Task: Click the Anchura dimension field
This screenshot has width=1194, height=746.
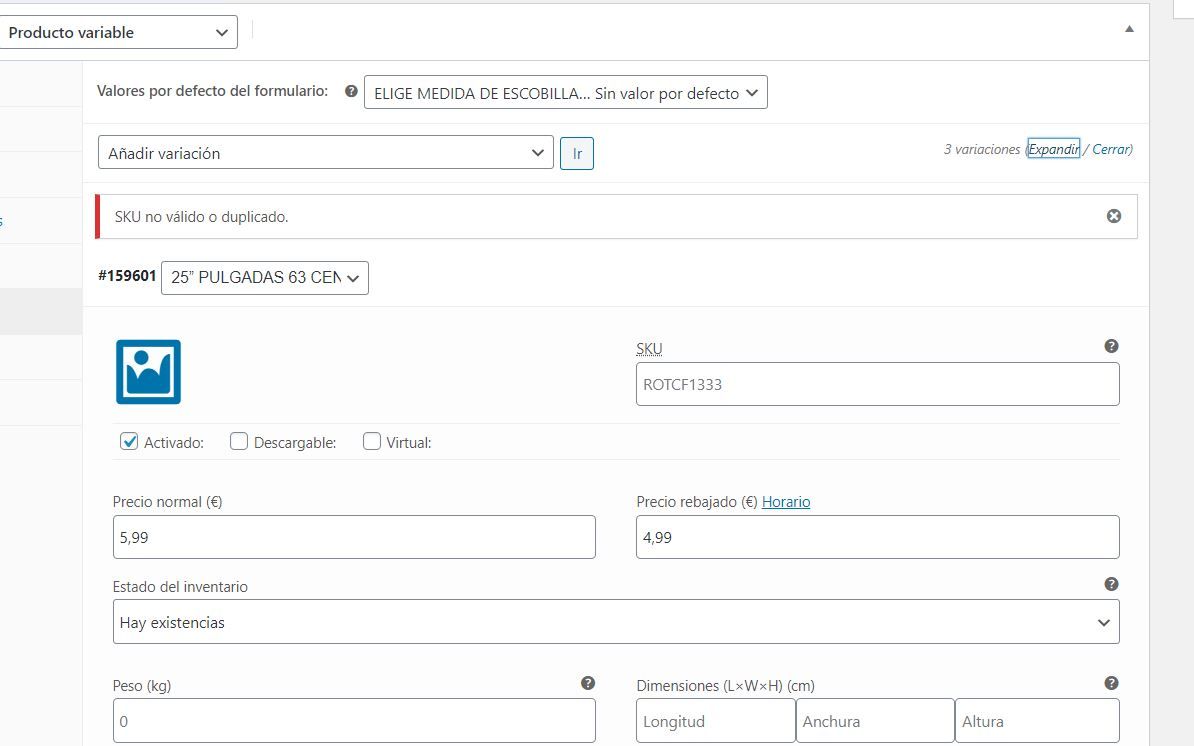Action: click(x=875, y=721)
